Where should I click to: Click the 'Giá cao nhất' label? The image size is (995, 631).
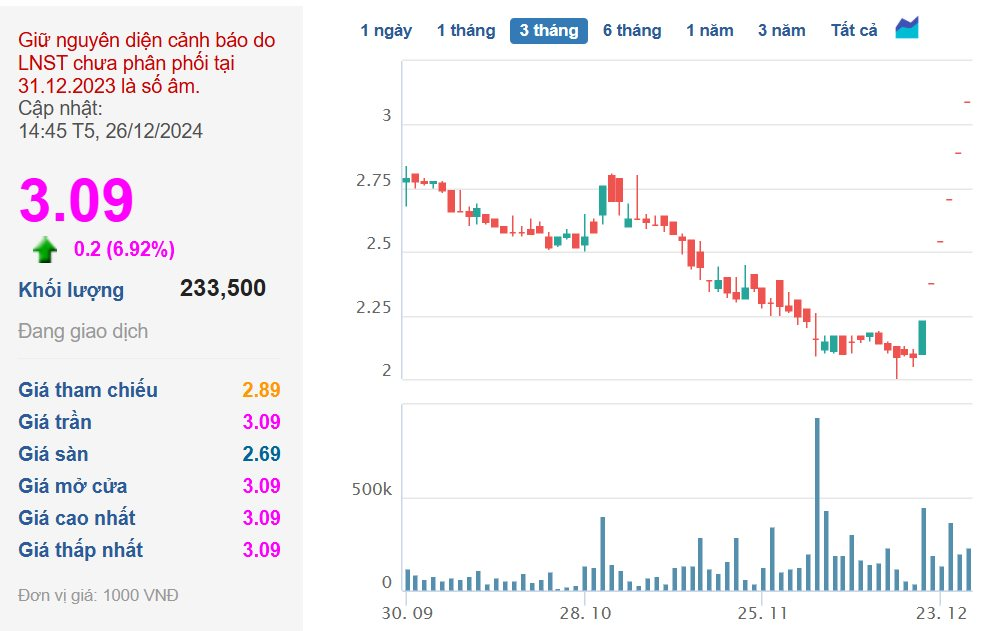coord(77,518)
